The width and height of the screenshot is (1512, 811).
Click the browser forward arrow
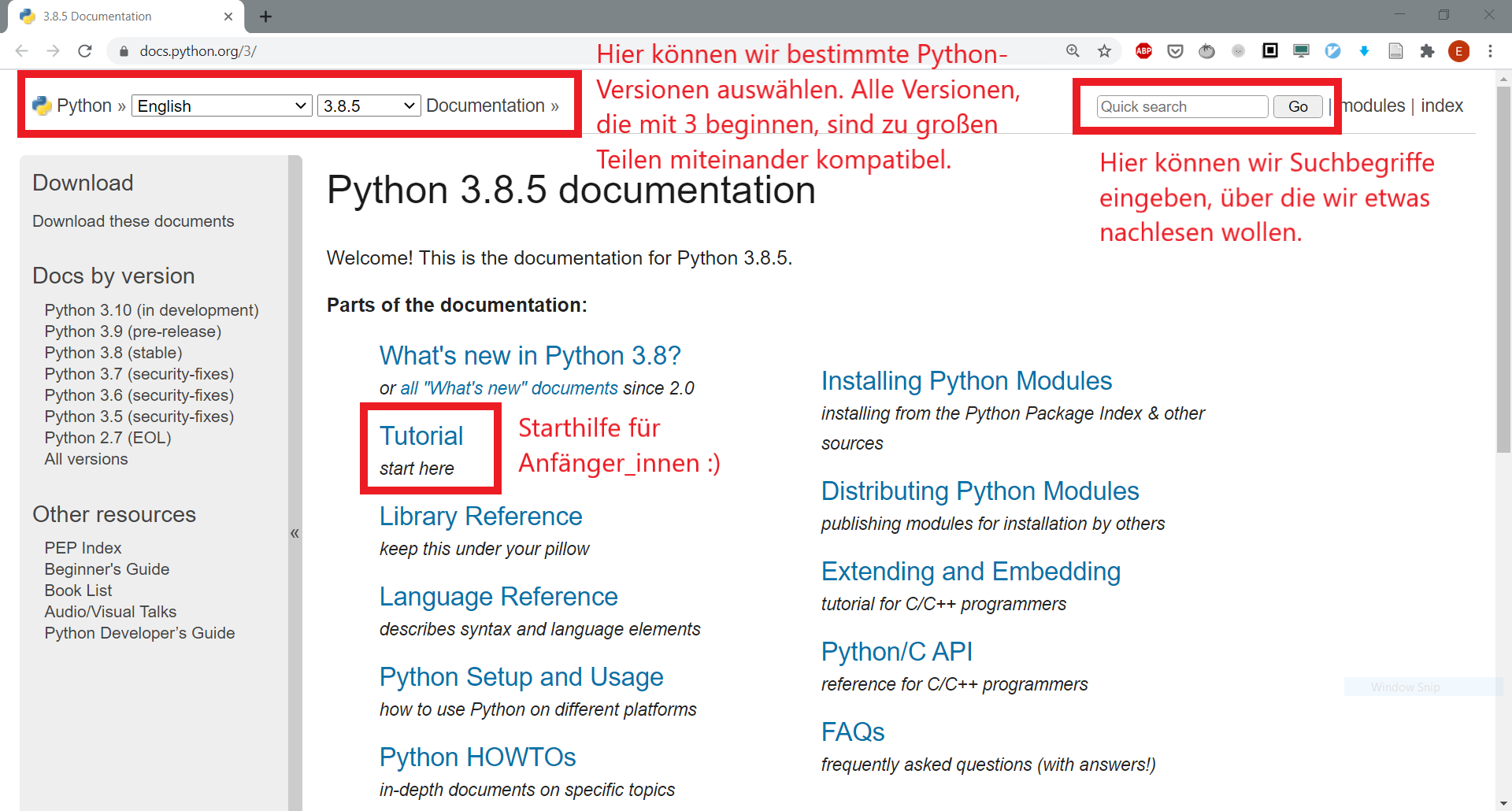[53, 51]
